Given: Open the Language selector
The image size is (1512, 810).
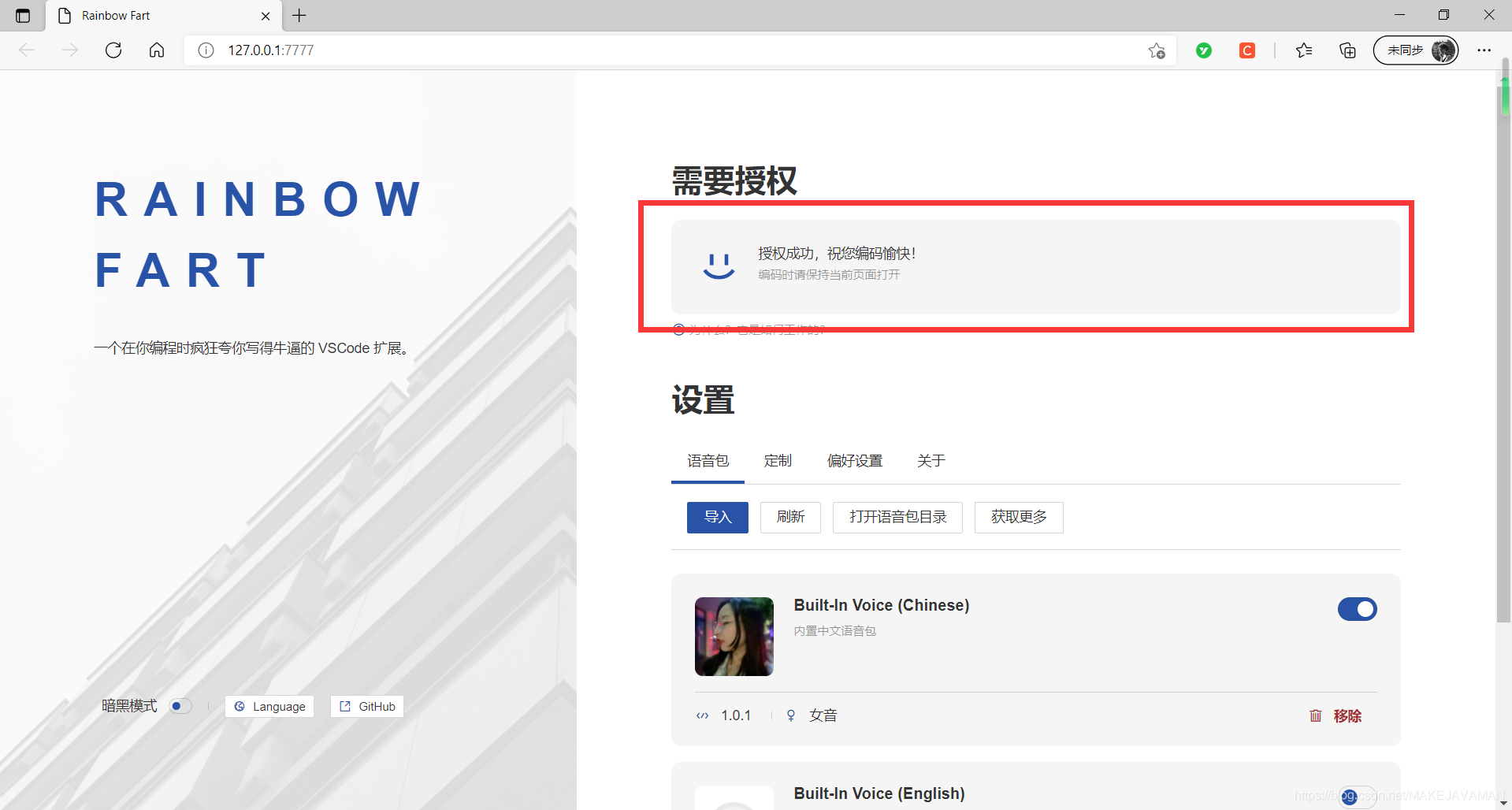Looking at the screenshot, I should (269, 707).
